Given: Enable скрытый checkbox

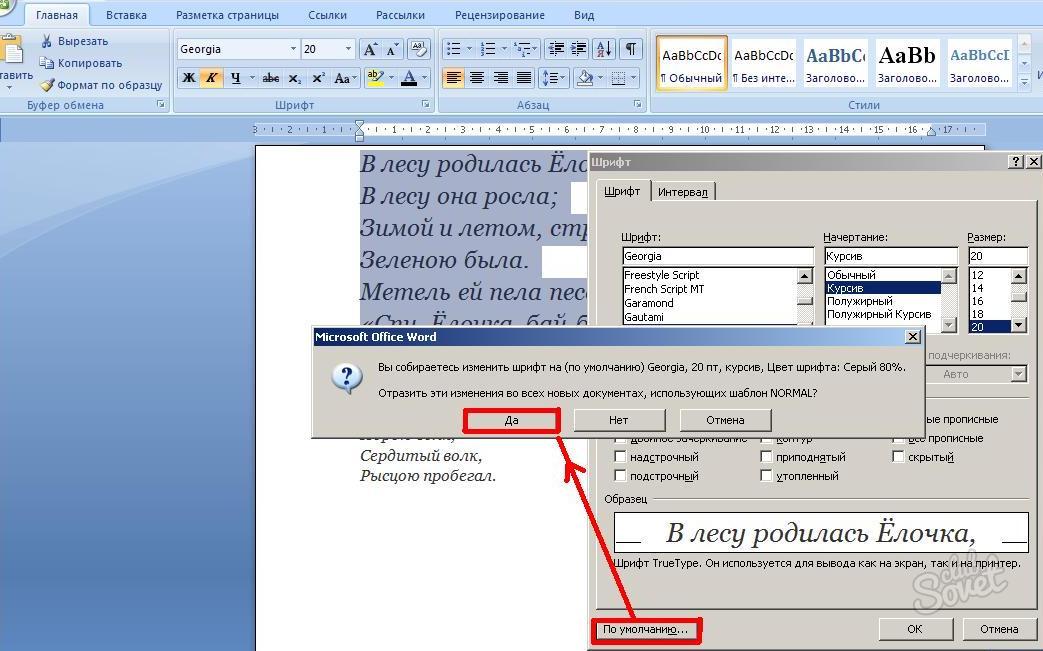Looking at the screenshot, I should pyautogui.click(x=898, y=457).
